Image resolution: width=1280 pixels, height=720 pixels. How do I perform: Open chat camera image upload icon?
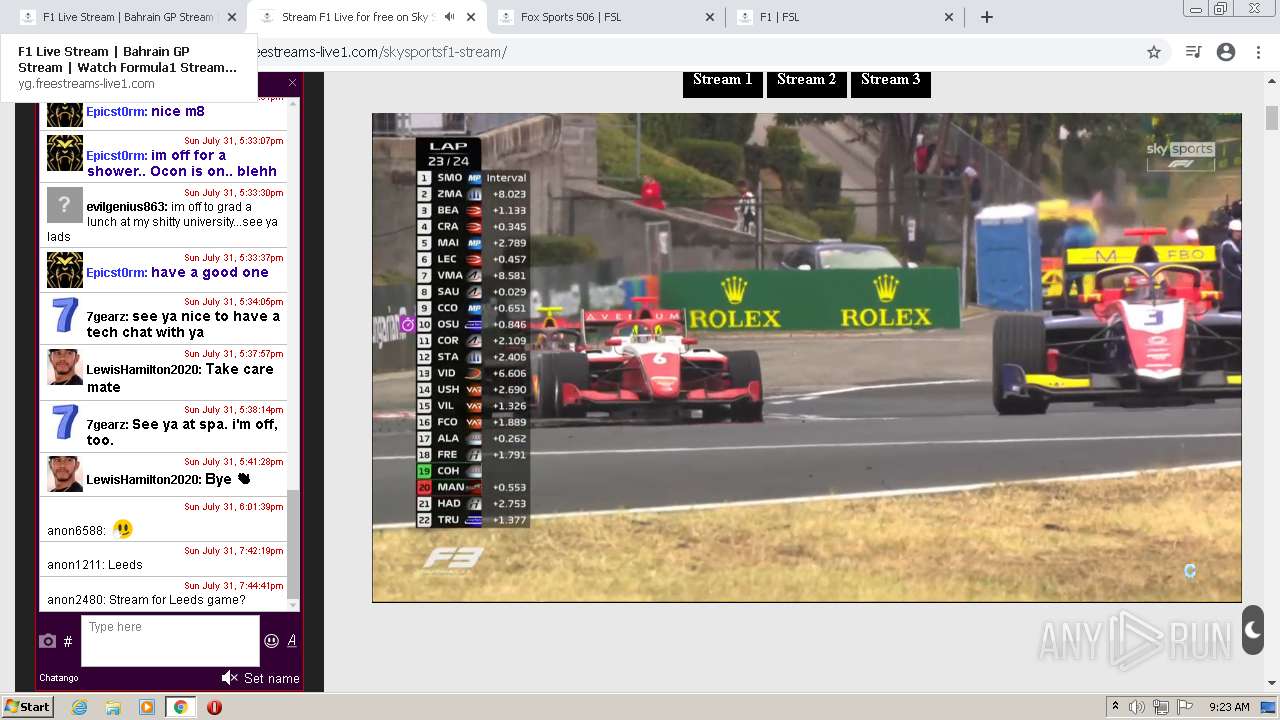(47, 641)
